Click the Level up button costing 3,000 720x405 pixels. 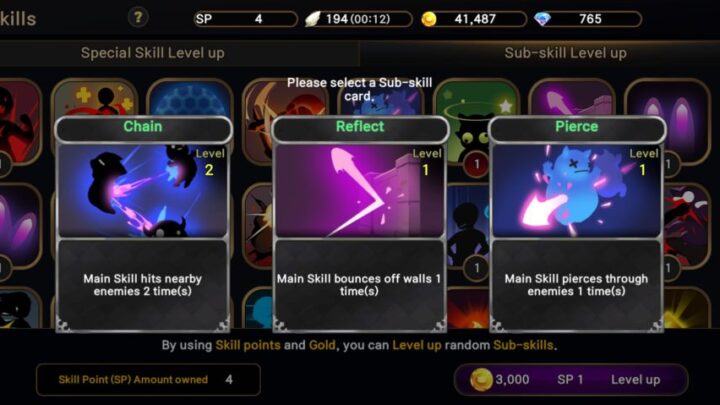point(571,380)
